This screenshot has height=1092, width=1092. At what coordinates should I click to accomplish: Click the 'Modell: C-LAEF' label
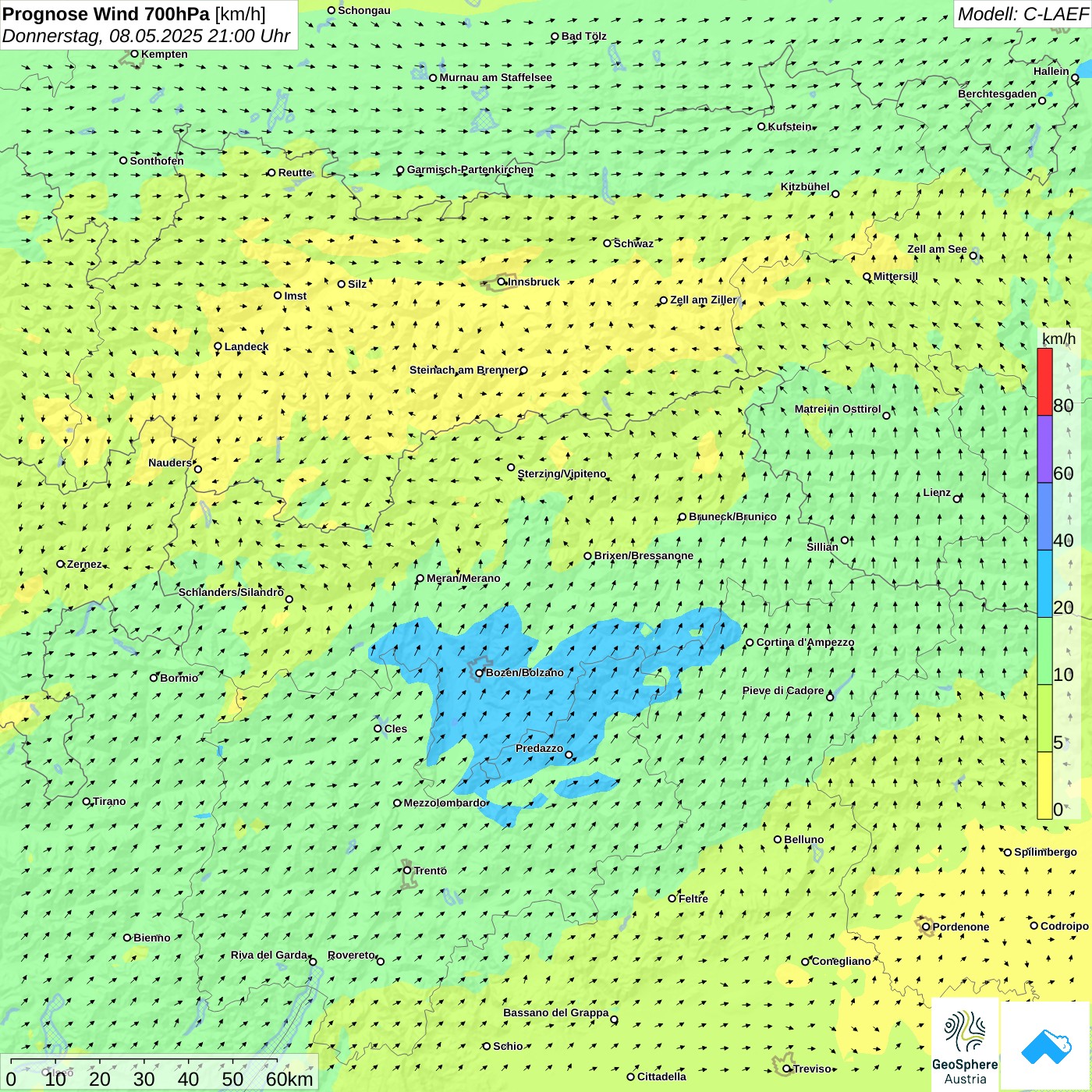1023,14
